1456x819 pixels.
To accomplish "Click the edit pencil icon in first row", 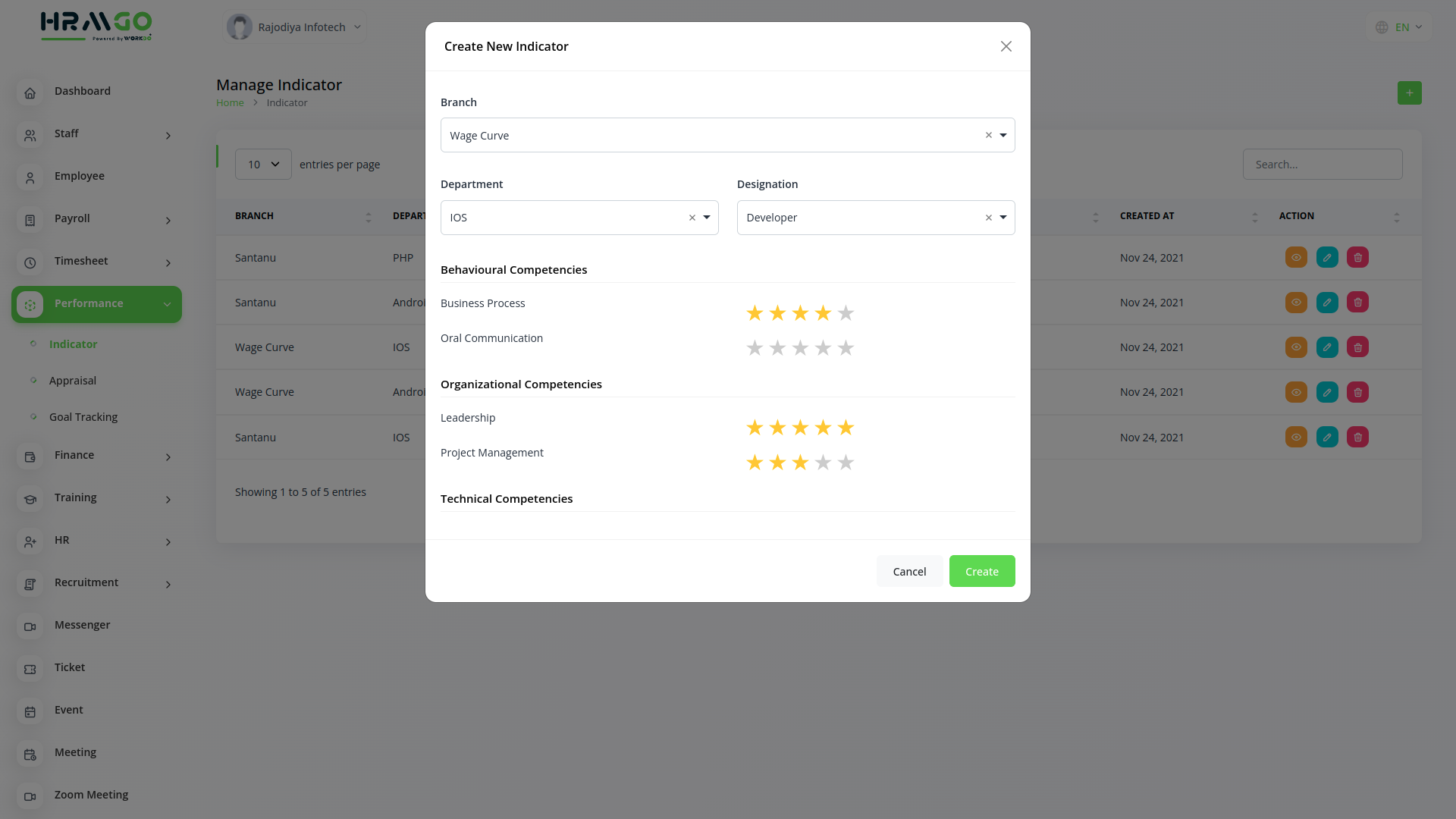I will pyautogui.click(x=1327, y=258).
